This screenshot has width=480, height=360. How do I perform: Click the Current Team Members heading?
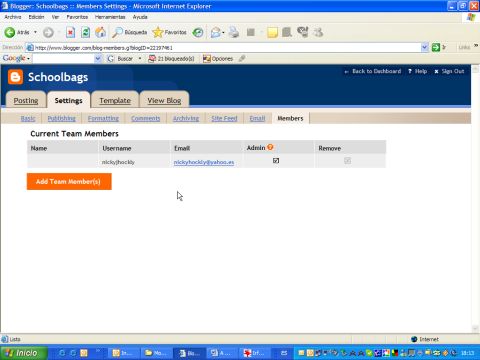click(74, 134)
